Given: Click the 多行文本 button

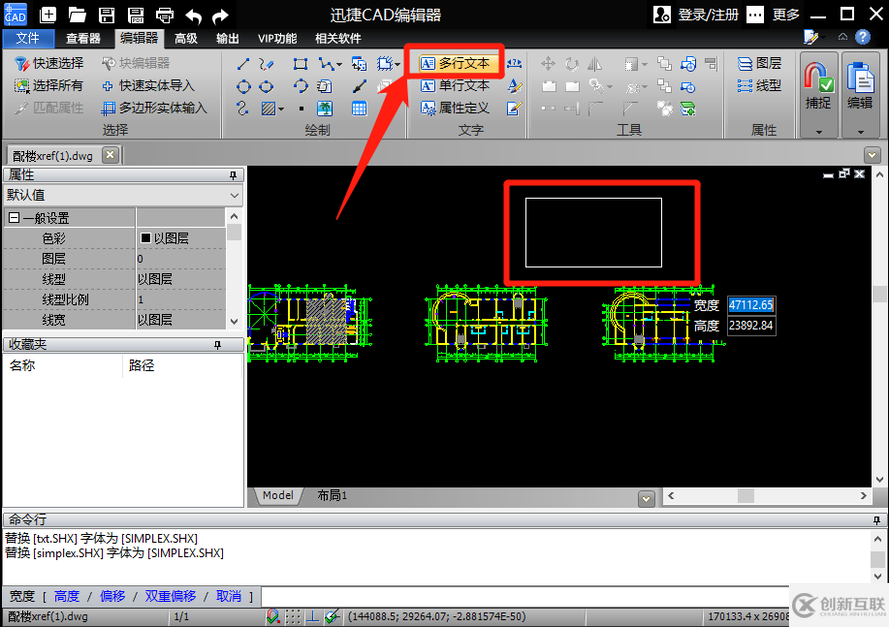Looking at the screenshot, I should 457,63.
